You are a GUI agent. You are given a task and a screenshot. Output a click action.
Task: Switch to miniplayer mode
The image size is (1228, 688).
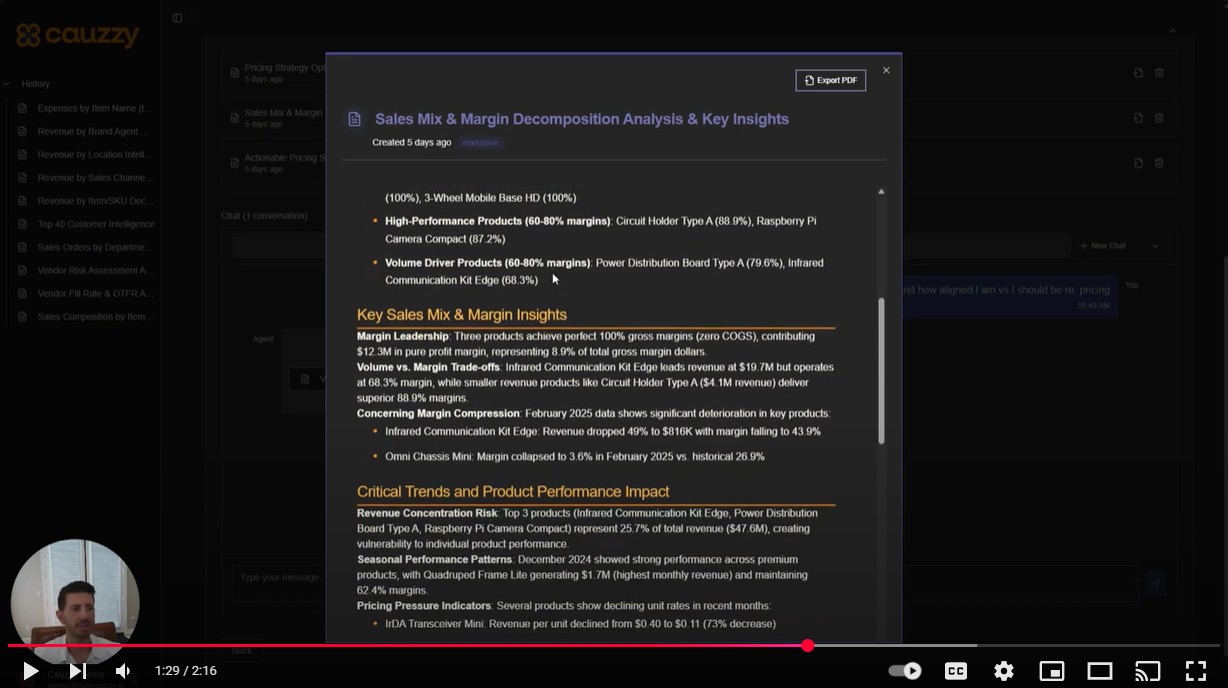[1051, 671]
